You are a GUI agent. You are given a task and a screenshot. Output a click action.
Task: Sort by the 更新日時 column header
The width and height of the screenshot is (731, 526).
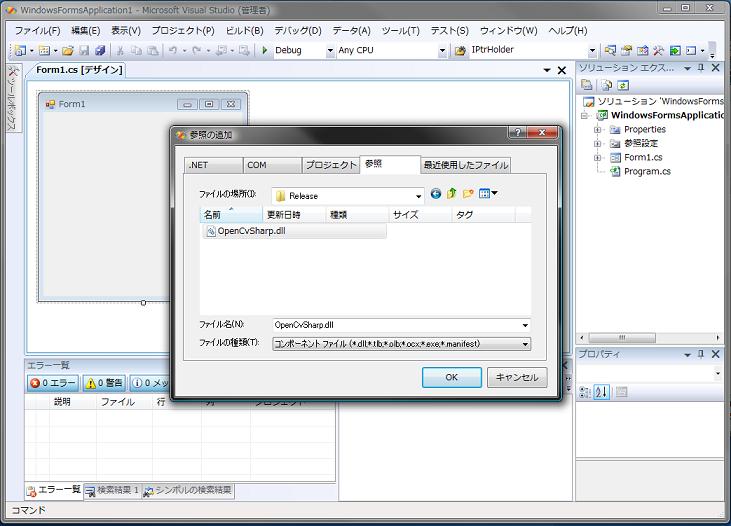click(x=294, y=215)
